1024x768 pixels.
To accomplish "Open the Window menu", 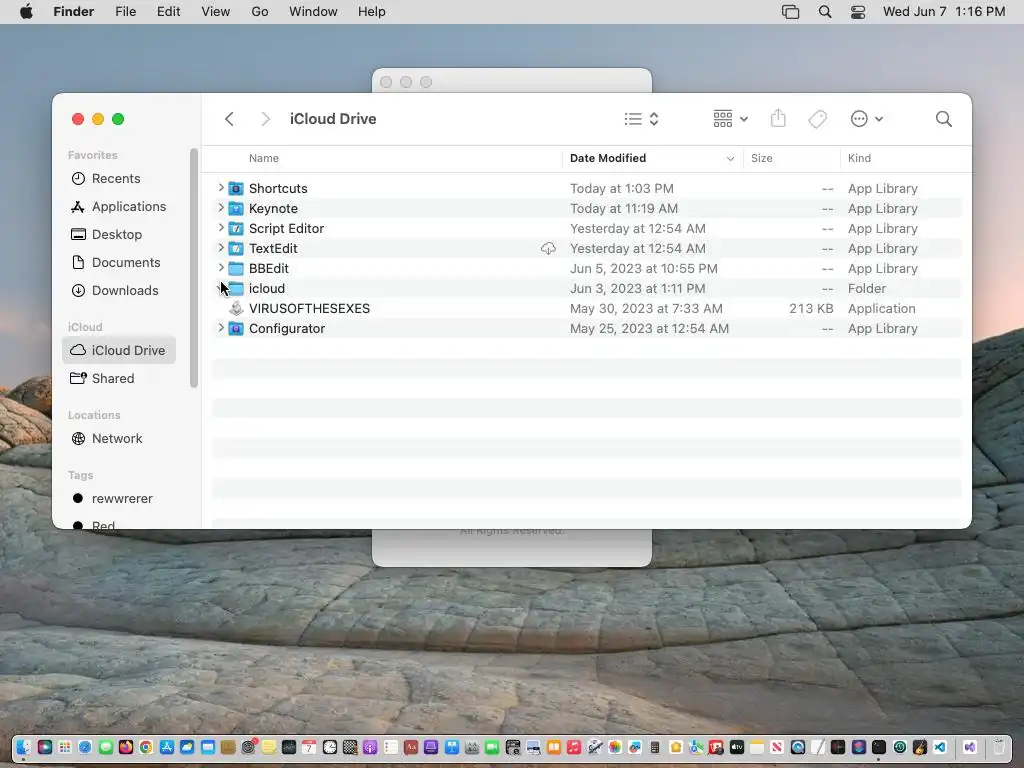I will pyautogui.click(x=313, y=12).
